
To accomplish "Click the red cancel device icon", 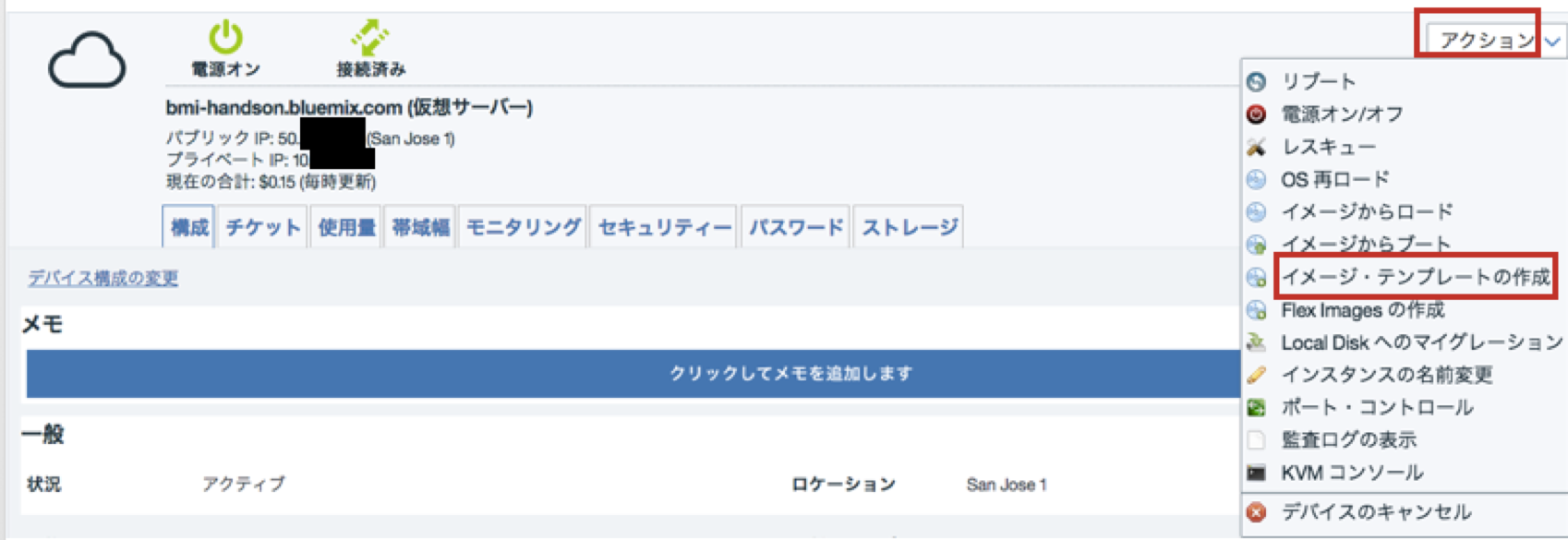I will 1257,512.
